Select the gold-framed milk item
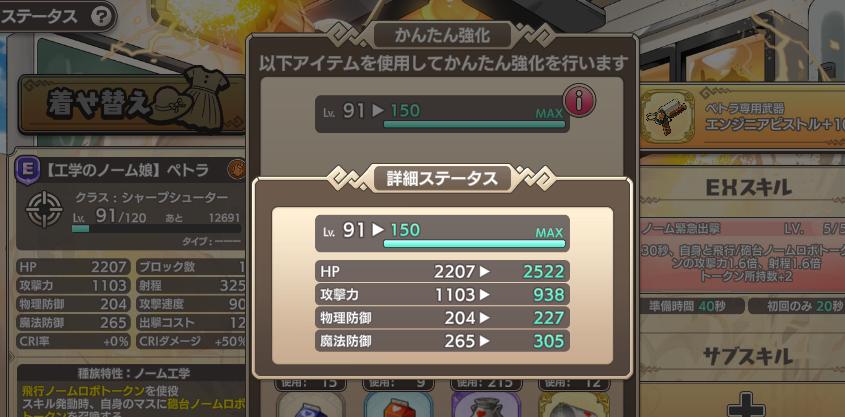 tap(574, 405)
